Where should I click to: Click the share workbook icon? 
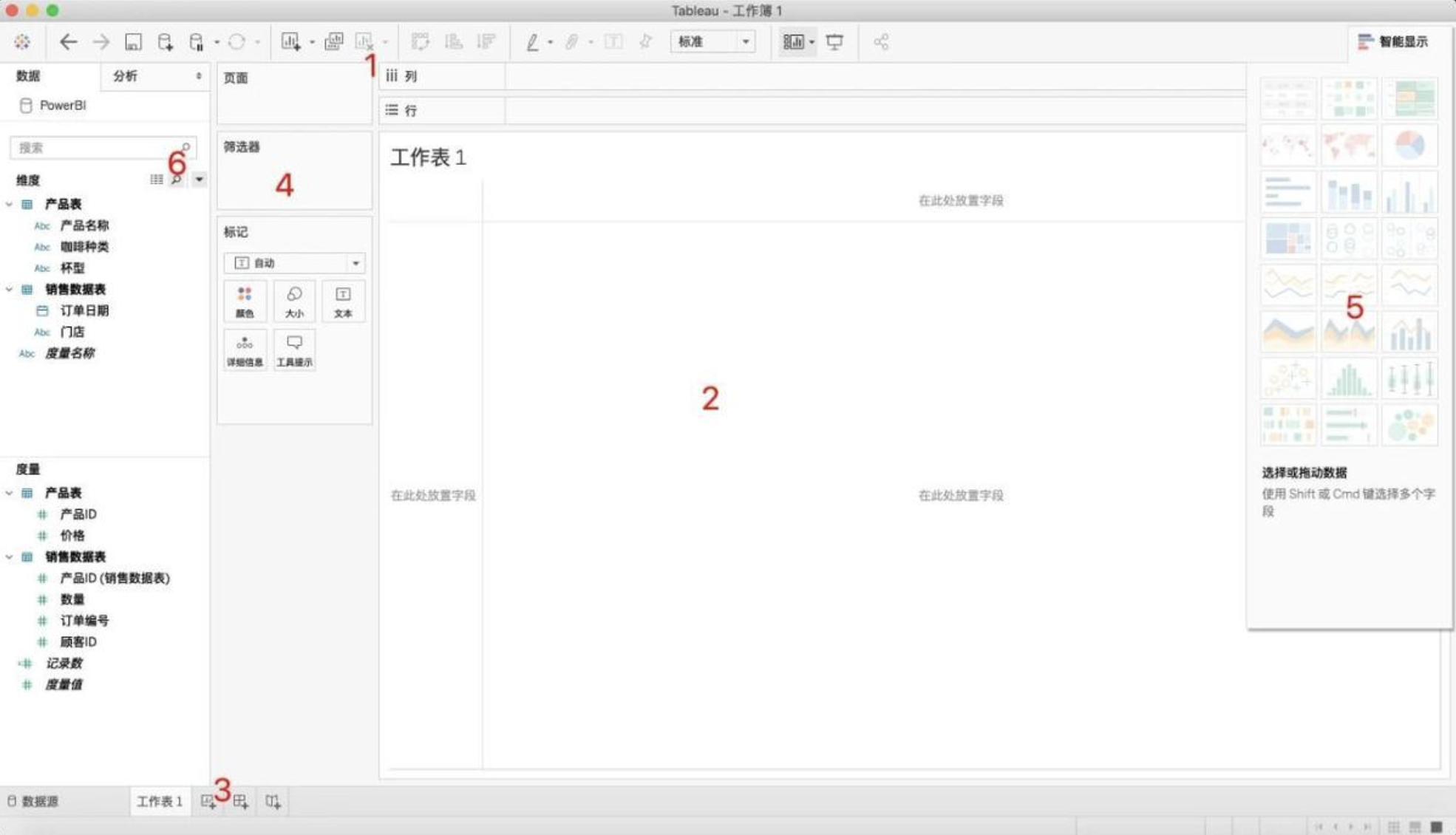click(x=881, y=42)
